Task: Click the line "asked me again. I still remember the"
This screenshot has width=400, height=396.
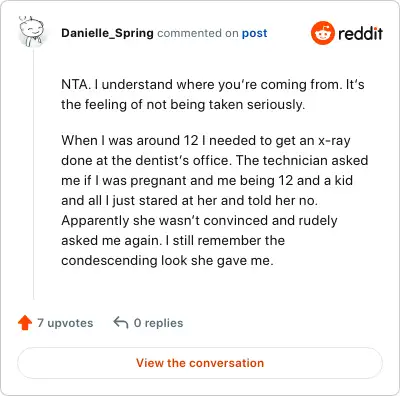Action: [x=173, y=240]
